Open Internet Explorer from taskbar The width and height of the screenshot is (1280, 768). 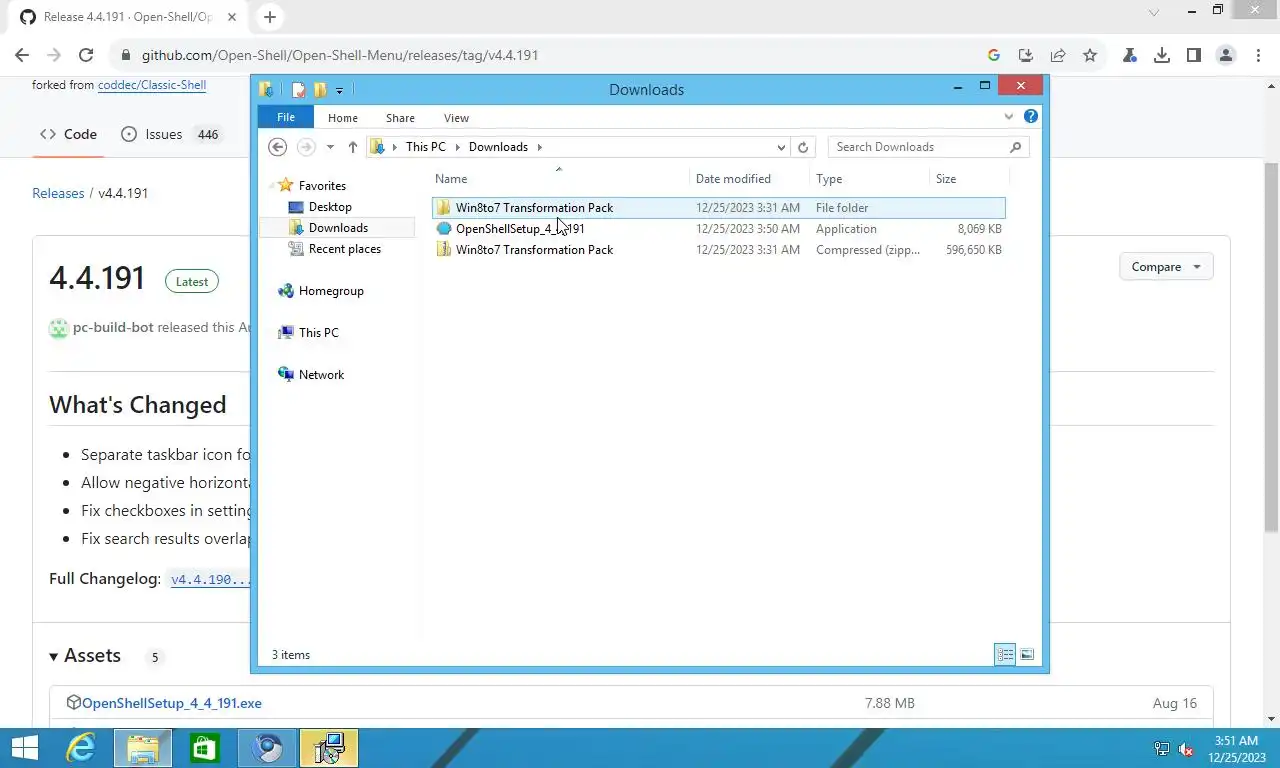(x=80, y=748)
